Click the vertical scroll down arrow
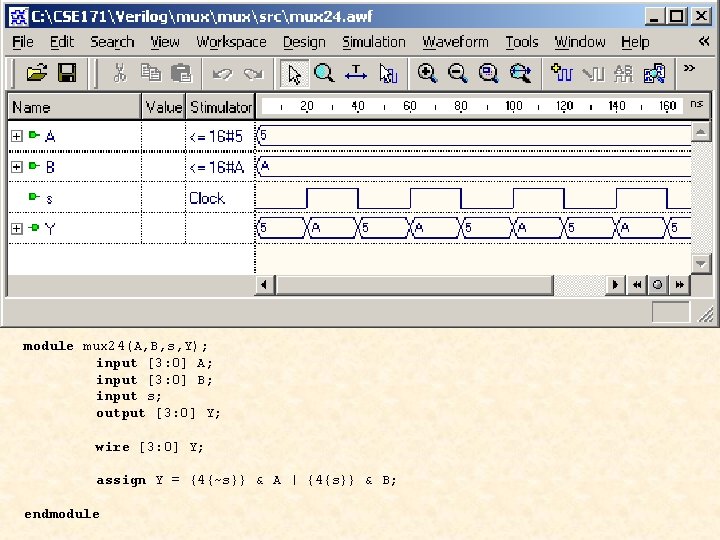 coord(701,264)
